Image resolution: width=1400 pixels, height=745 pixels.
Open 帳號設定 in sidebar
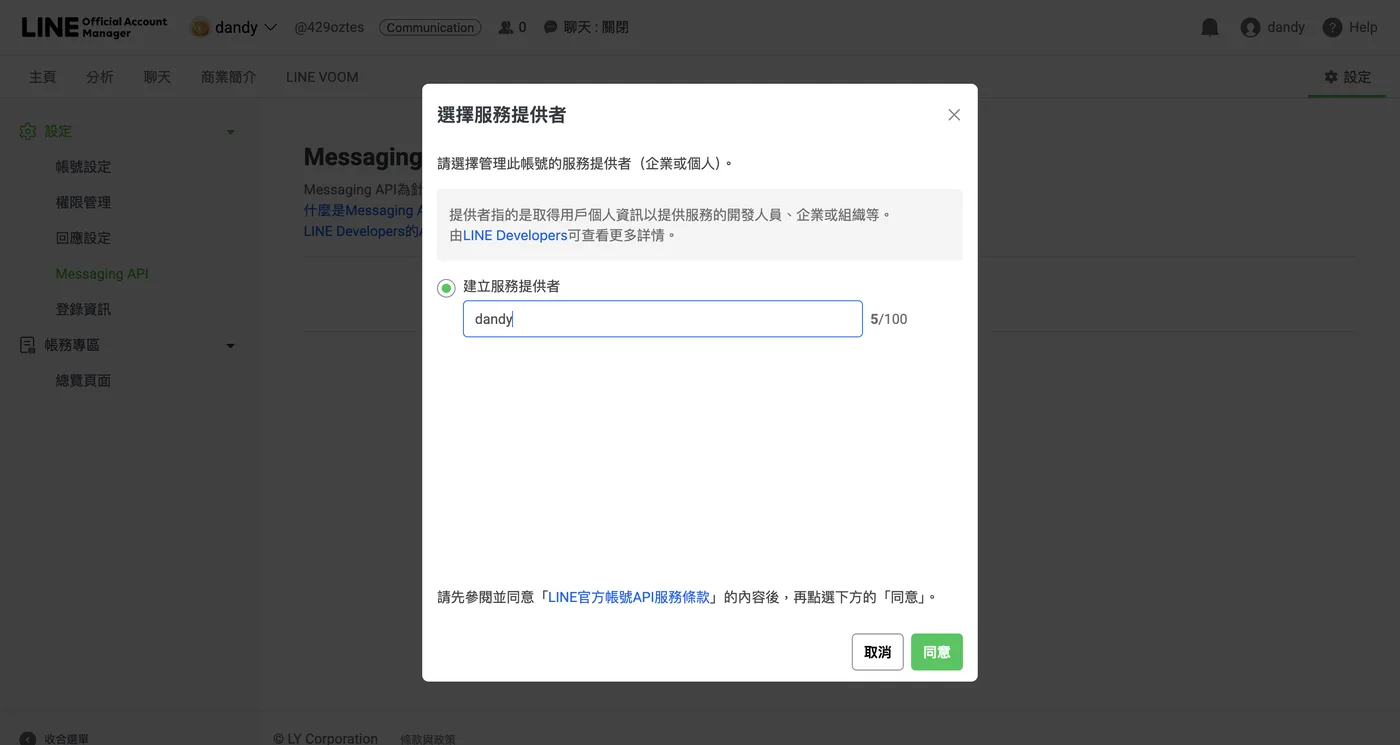pyautogui.click(x=83, y=167)
